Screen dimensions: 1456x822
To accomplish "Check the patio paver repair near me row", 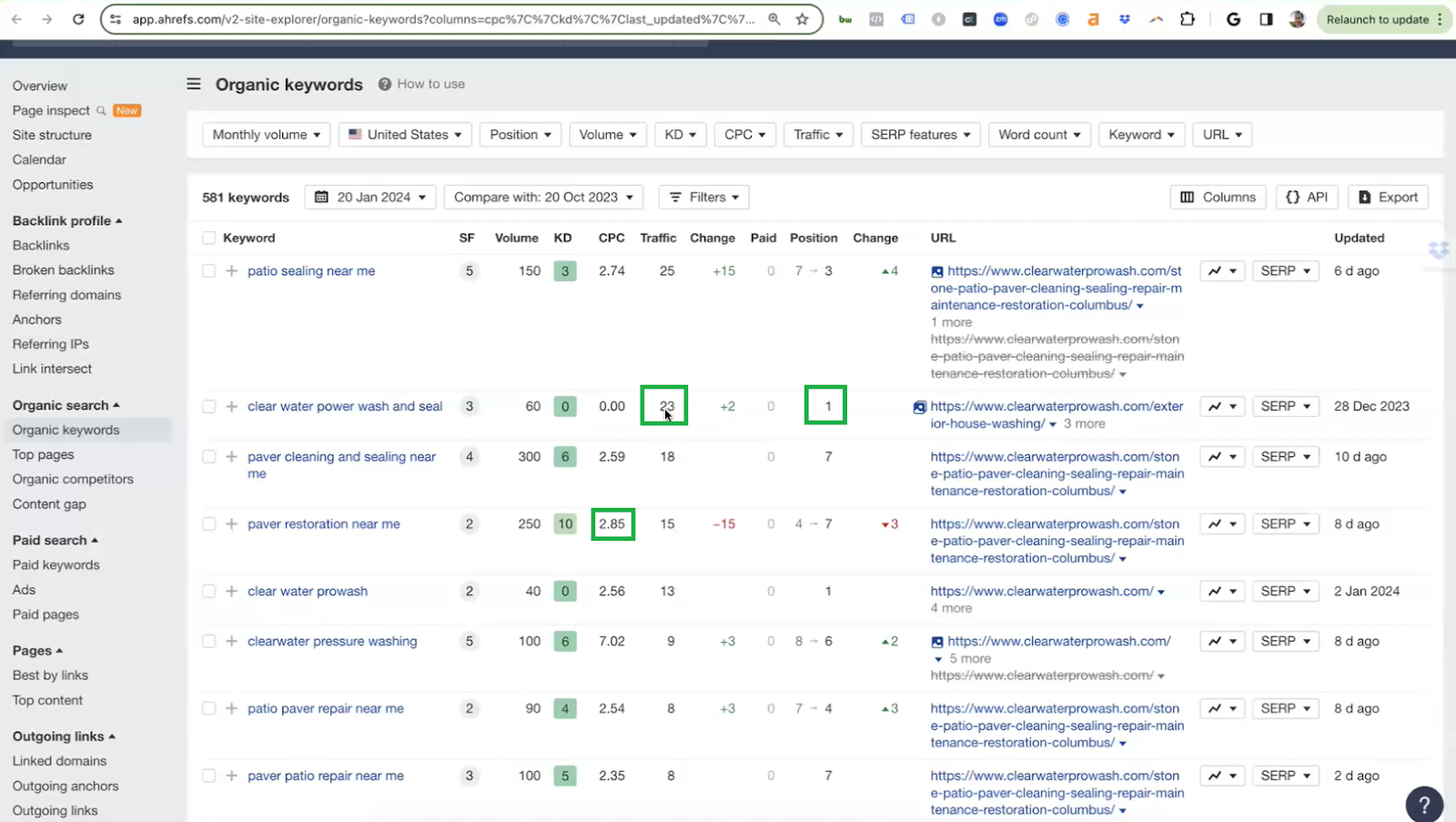I will (209, 709).
